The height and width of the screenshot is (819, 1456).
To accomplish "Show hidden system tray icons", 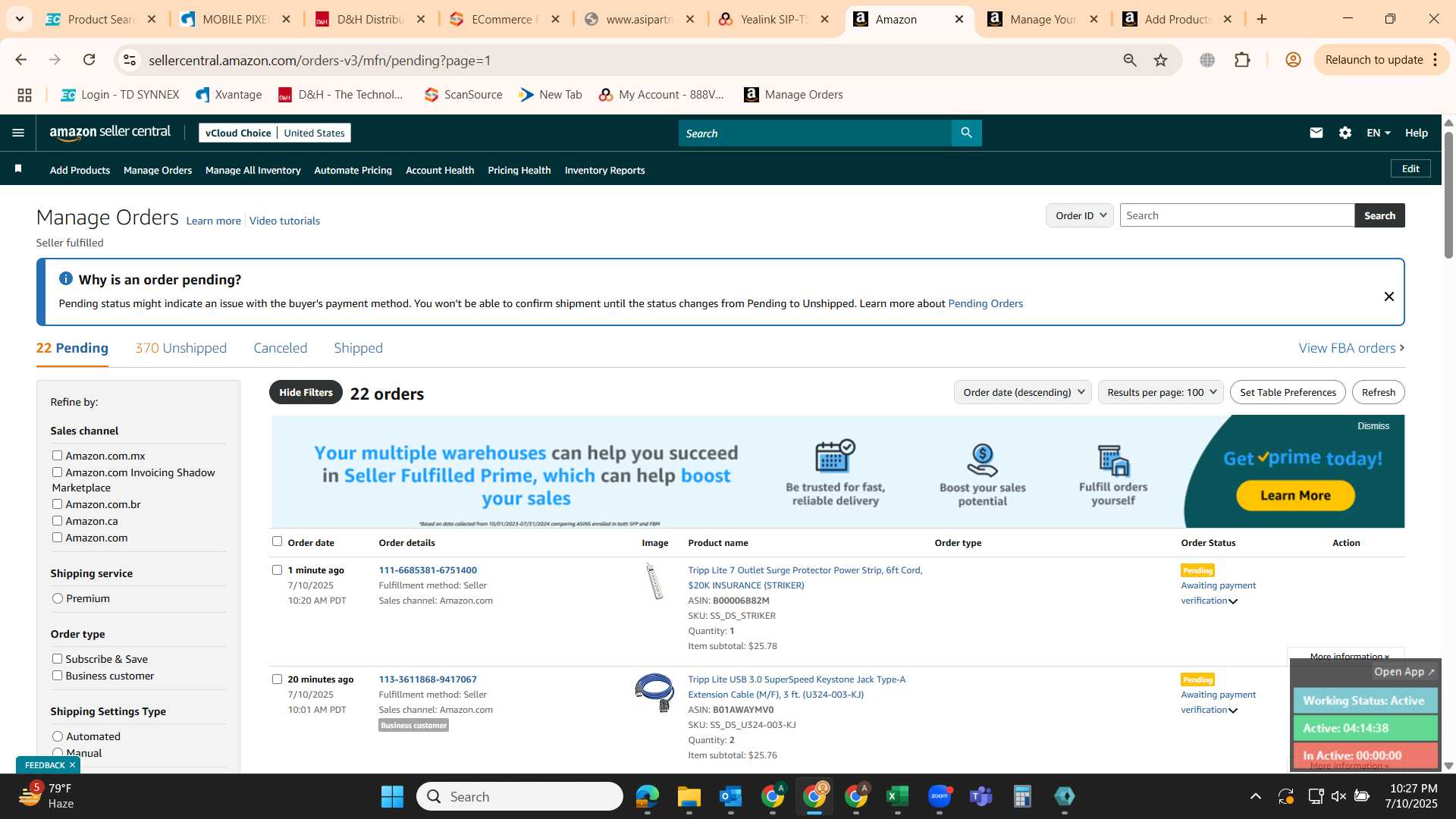I will click(1255, 796).
